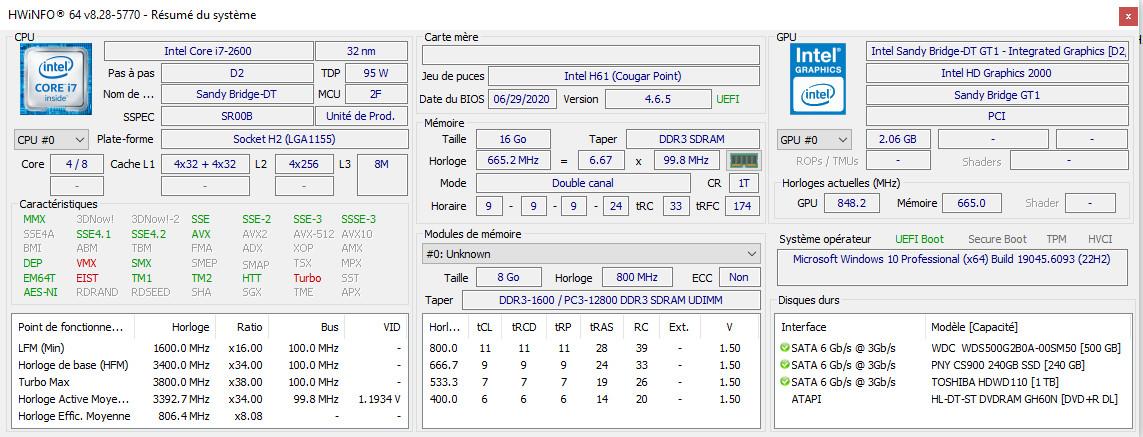1143x437 pixels.
Task: Click the red EIST feature flag
Action: click(x=87, y=278)
